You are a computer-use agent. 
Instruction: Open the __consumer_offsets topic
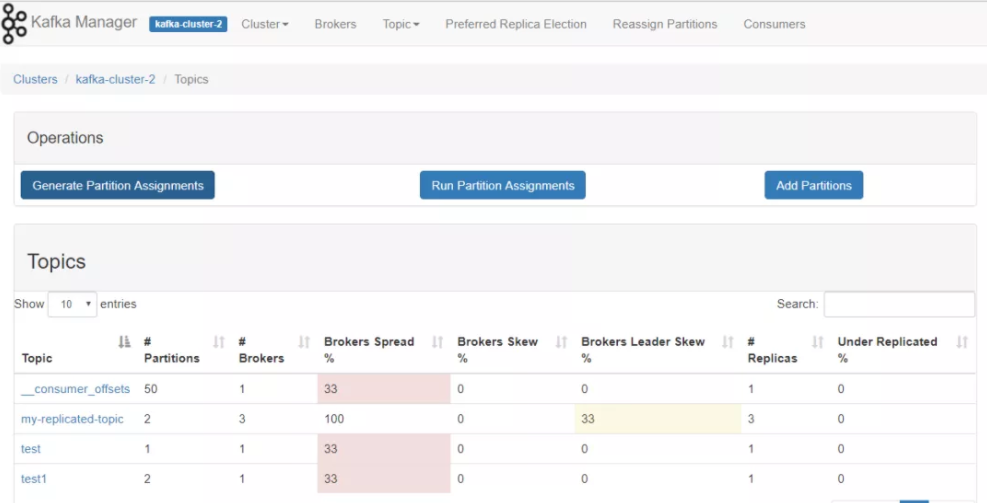pos(76,389)
